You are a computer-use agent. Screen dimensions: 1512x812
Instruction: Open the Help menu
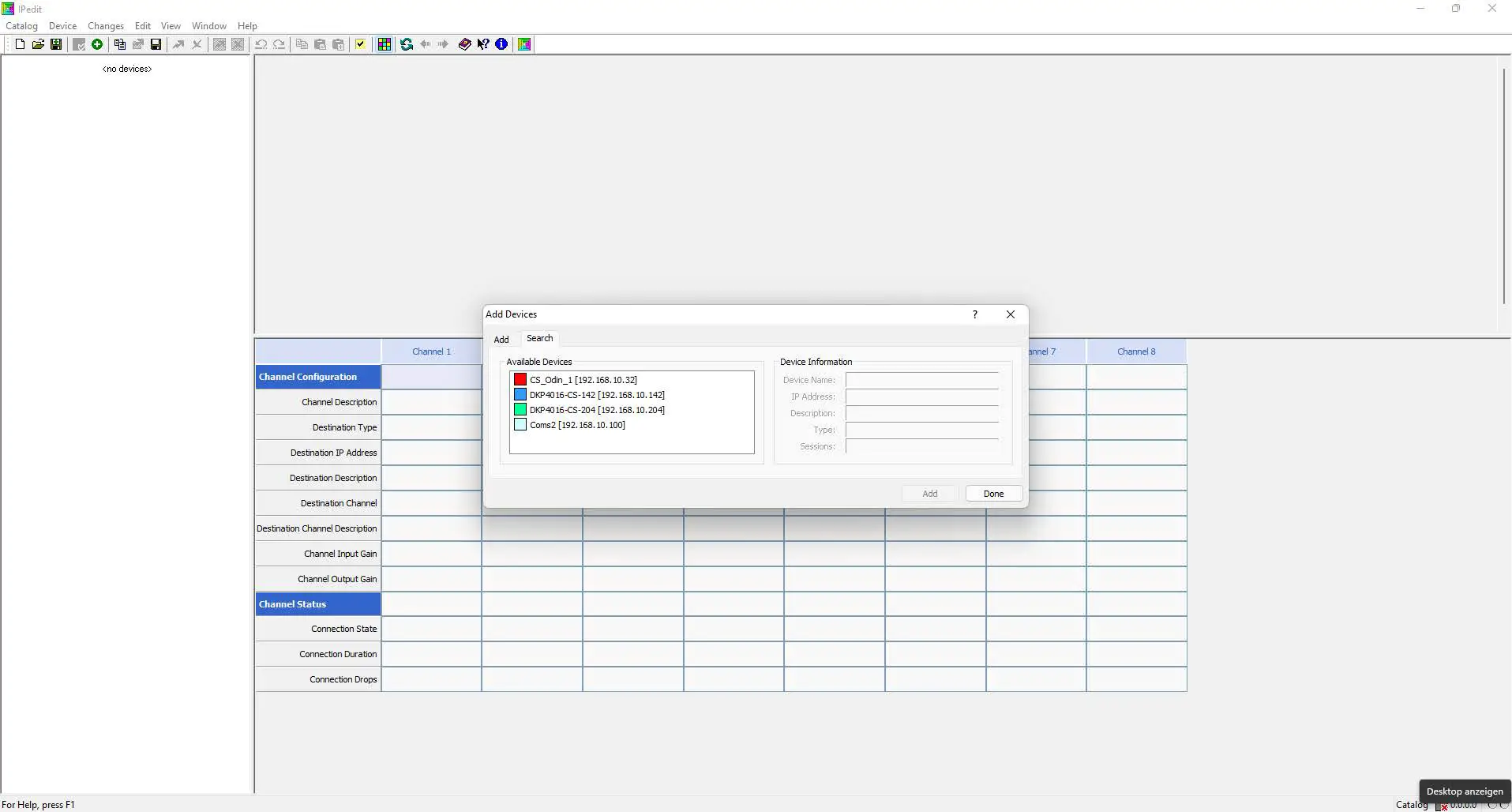(x=248, y=26)
